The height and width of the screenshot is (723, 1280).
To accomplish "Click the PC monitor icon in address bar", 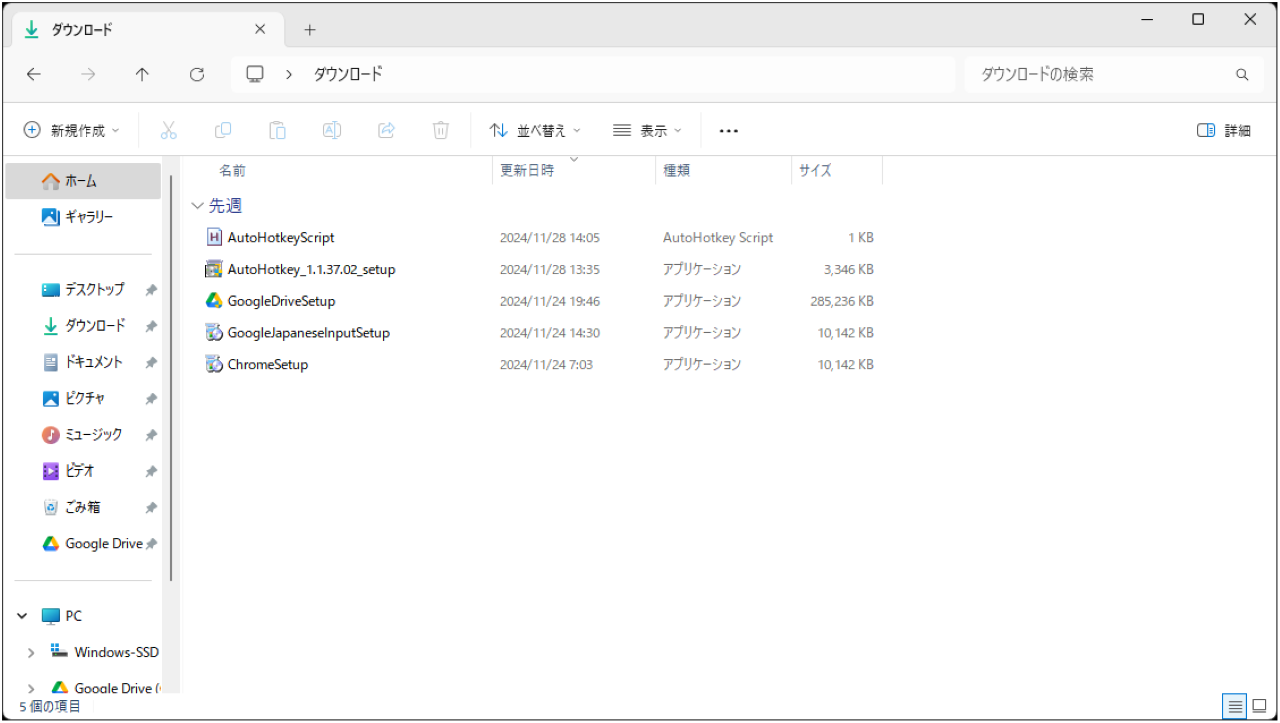I will tap(255, 74).
